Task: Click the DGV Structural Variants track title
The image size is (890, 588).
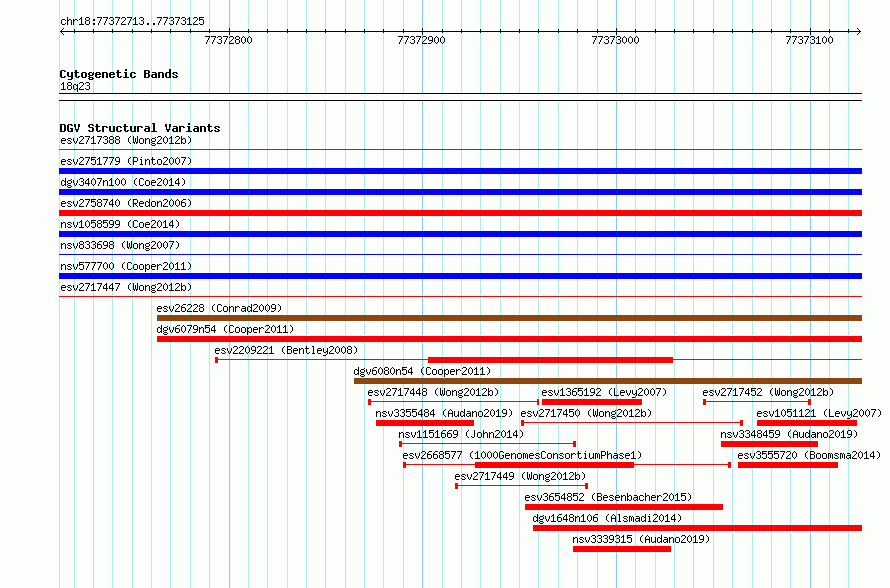Action: point(140,128)
